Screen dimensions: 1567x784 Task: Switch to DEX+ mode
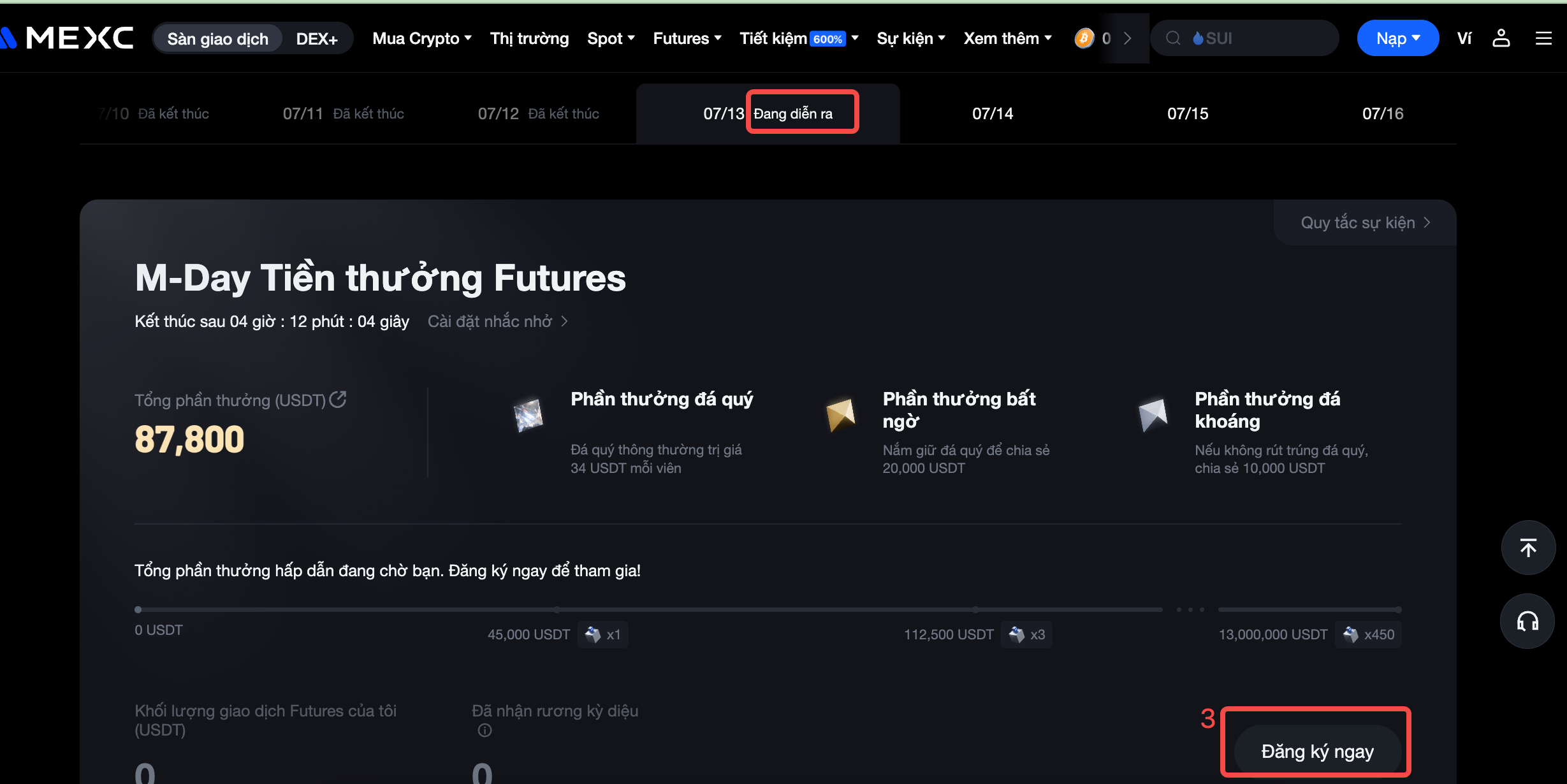coord(317,39)
